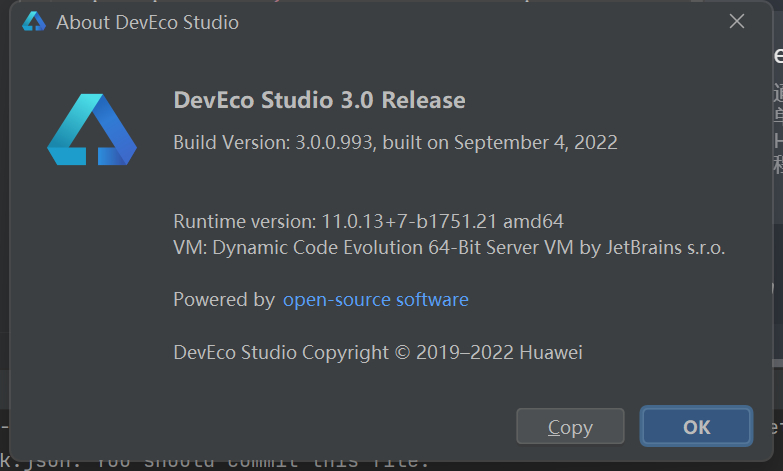Open the open-source software link
783x471 pixels.
coord(376,300)
